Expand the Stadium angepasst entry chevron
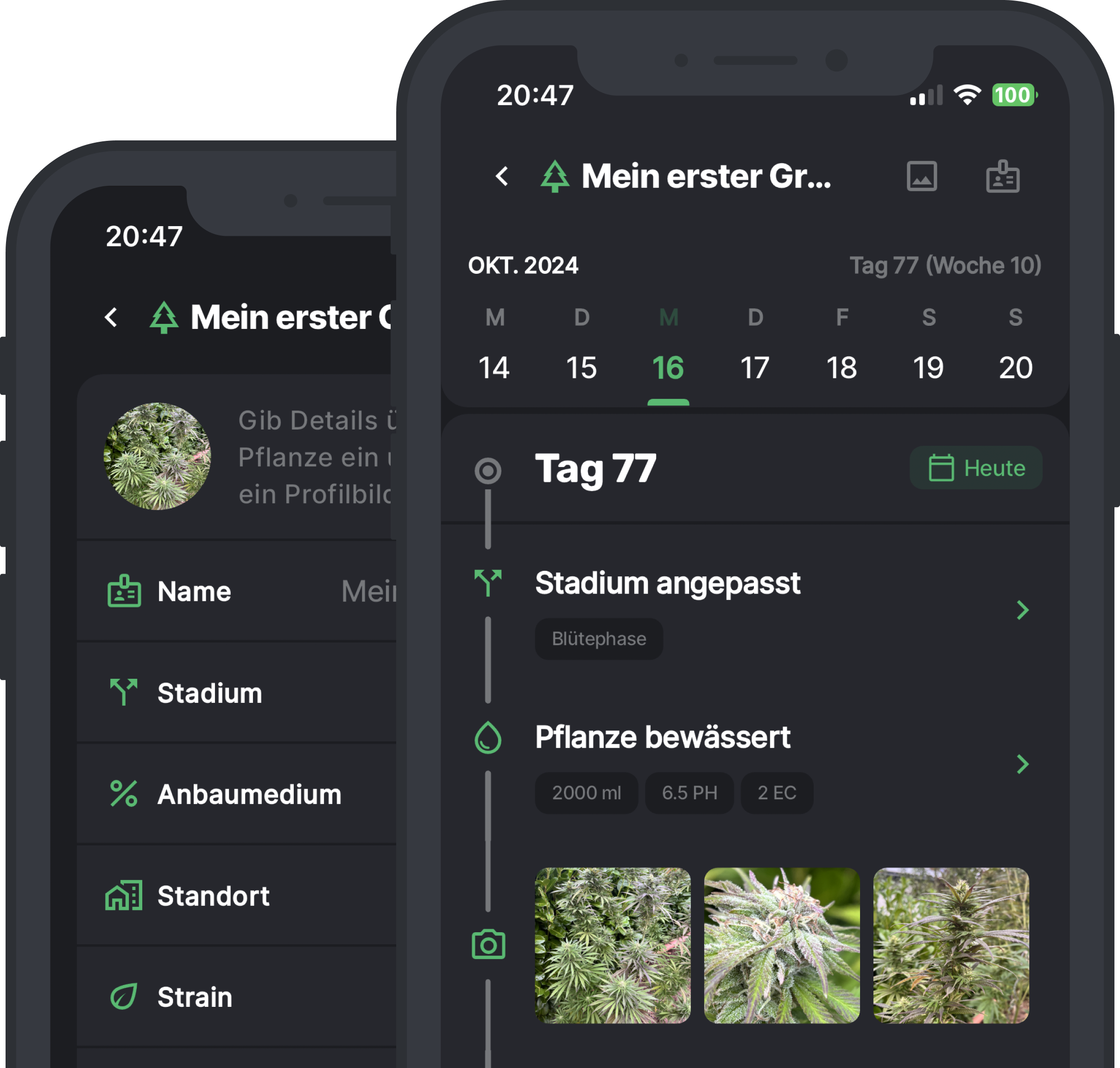 pyautogui.click(x=1023, y=610)
